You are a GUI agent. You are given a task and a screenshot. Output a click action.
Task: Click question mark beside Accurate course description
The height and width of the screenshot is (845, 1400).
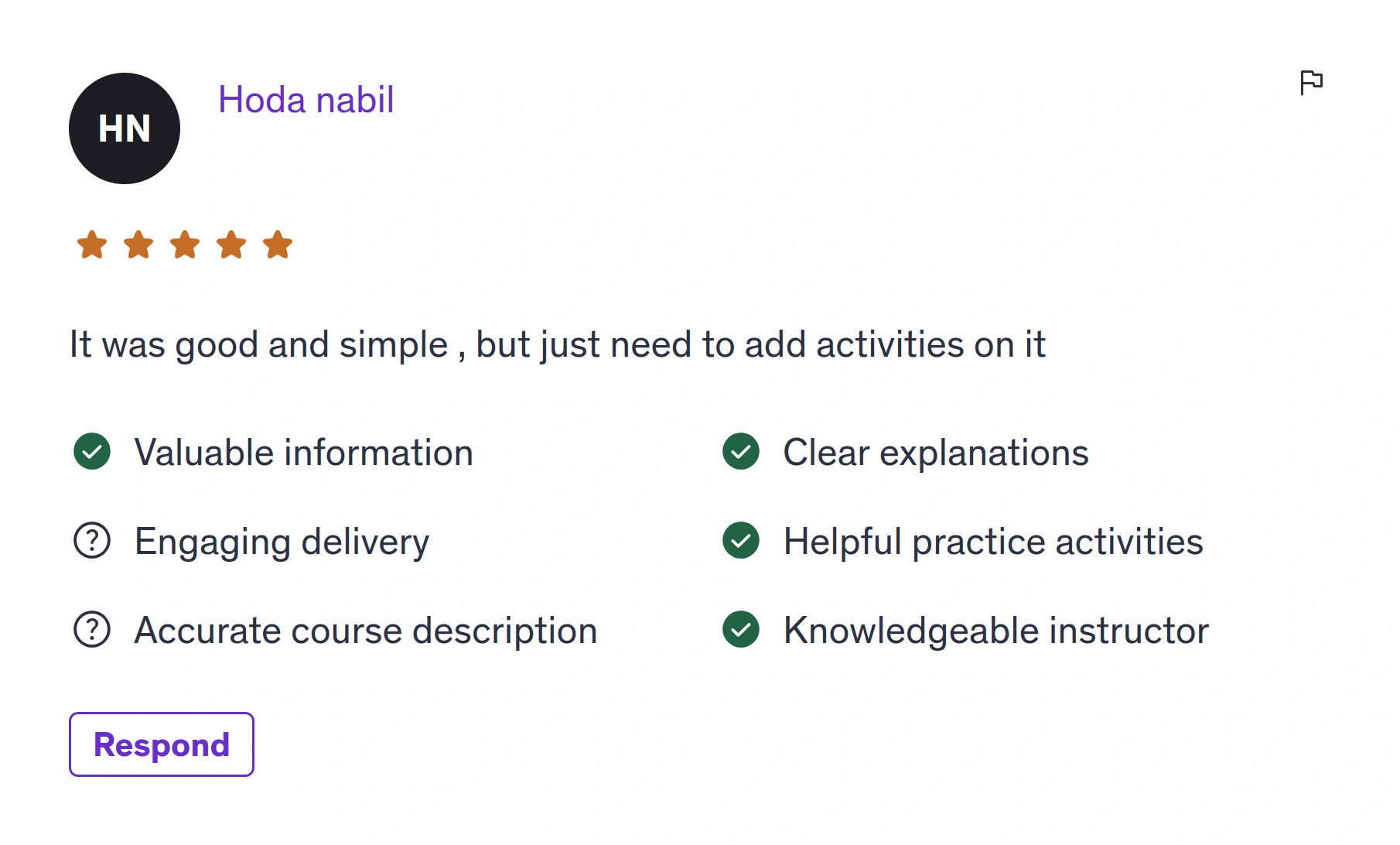point(92,629)
